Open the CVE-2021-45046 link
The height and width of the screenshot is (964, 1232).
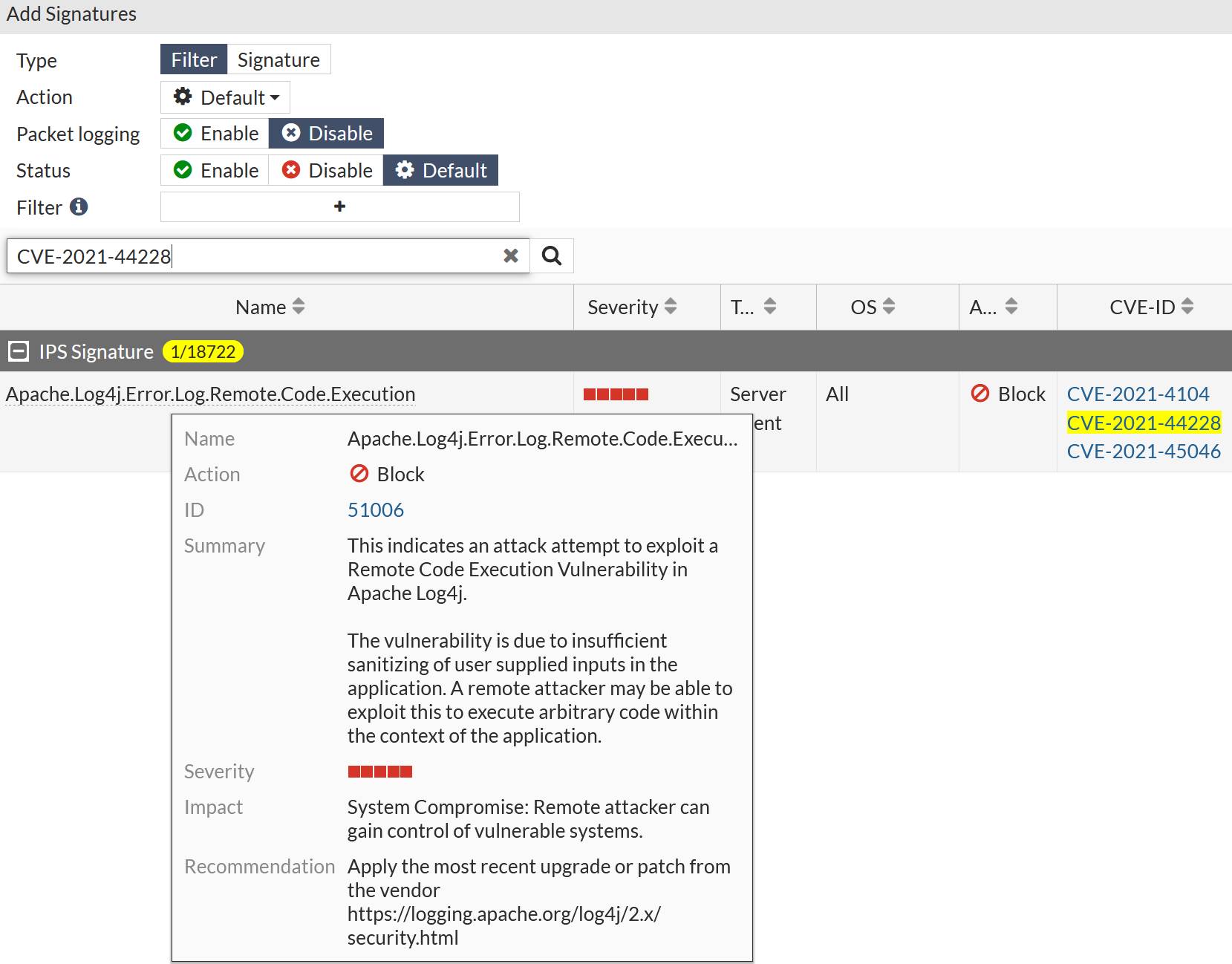[1144, 451]
